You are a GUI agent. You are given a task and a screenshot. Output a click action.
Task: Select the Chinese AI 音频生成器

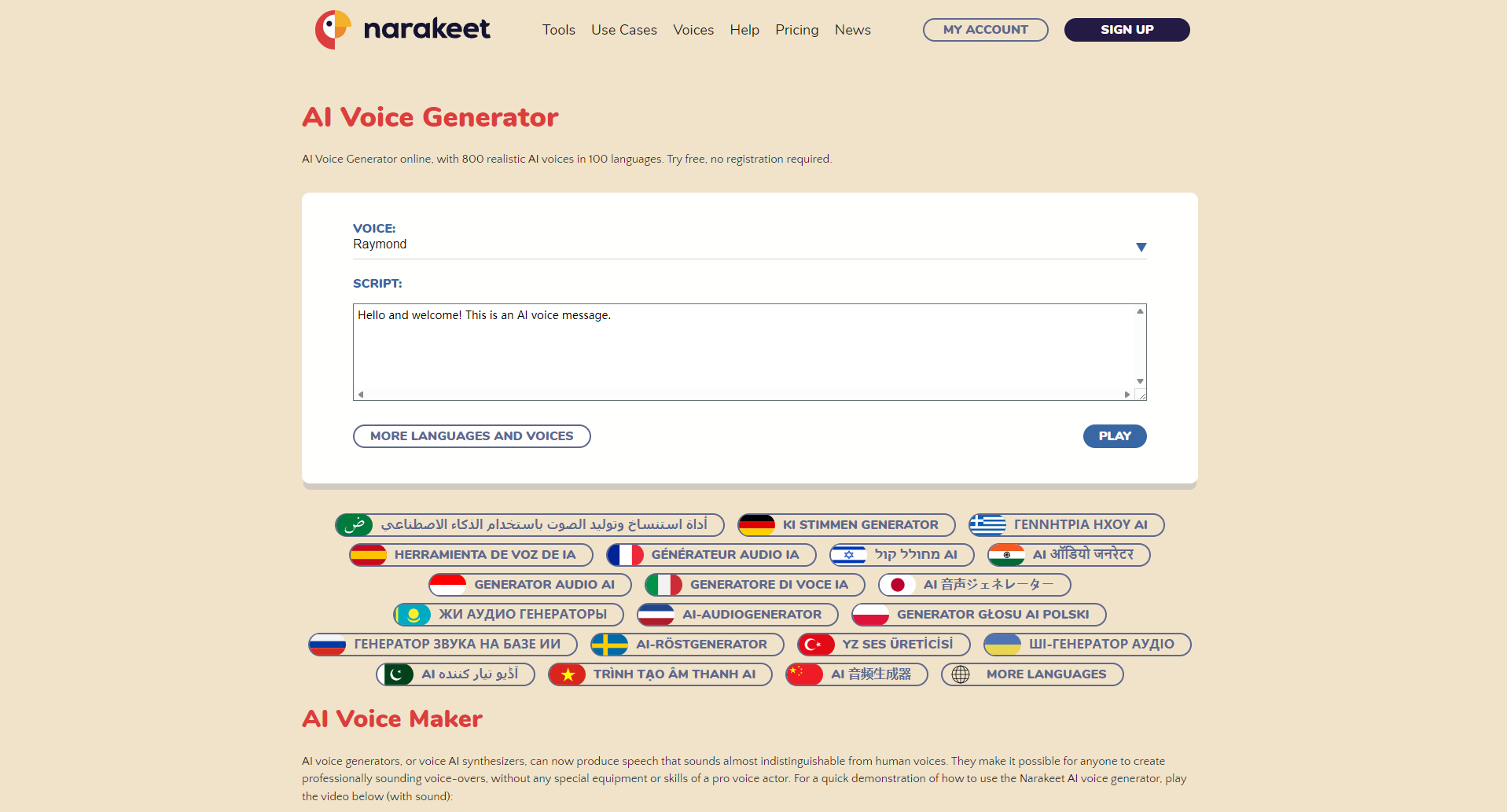(x=856, y=674)
